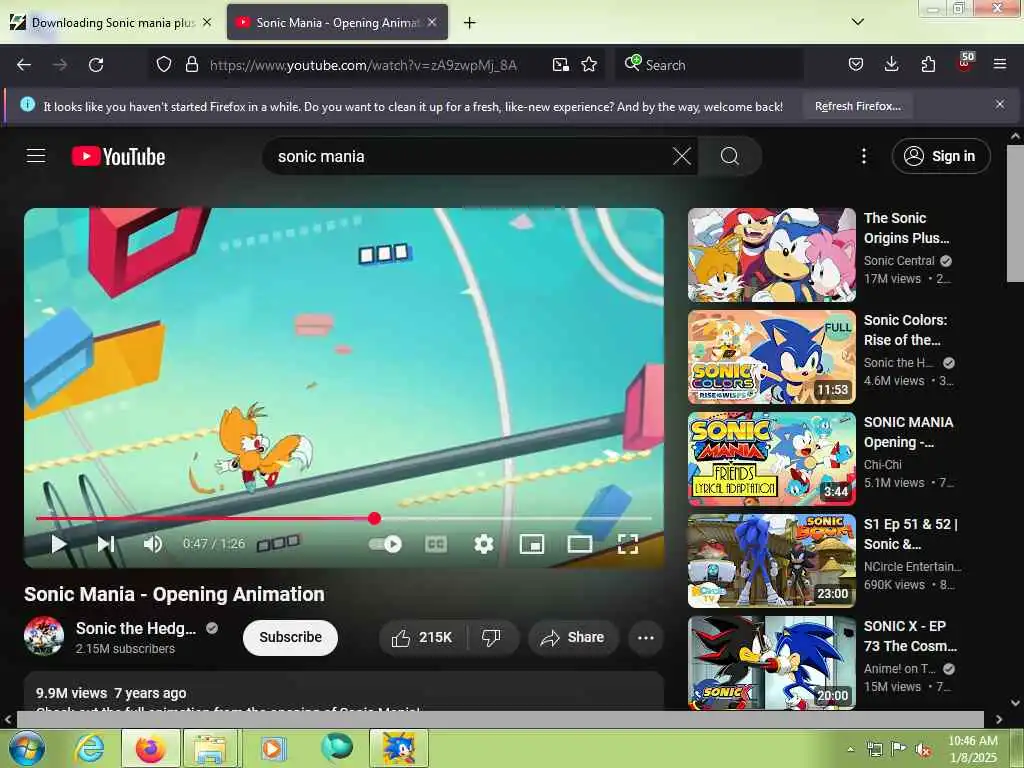Switch to the Downloading Sonic mania plus tab
This screenshot has height=768, width=1024.
(112, 23)
